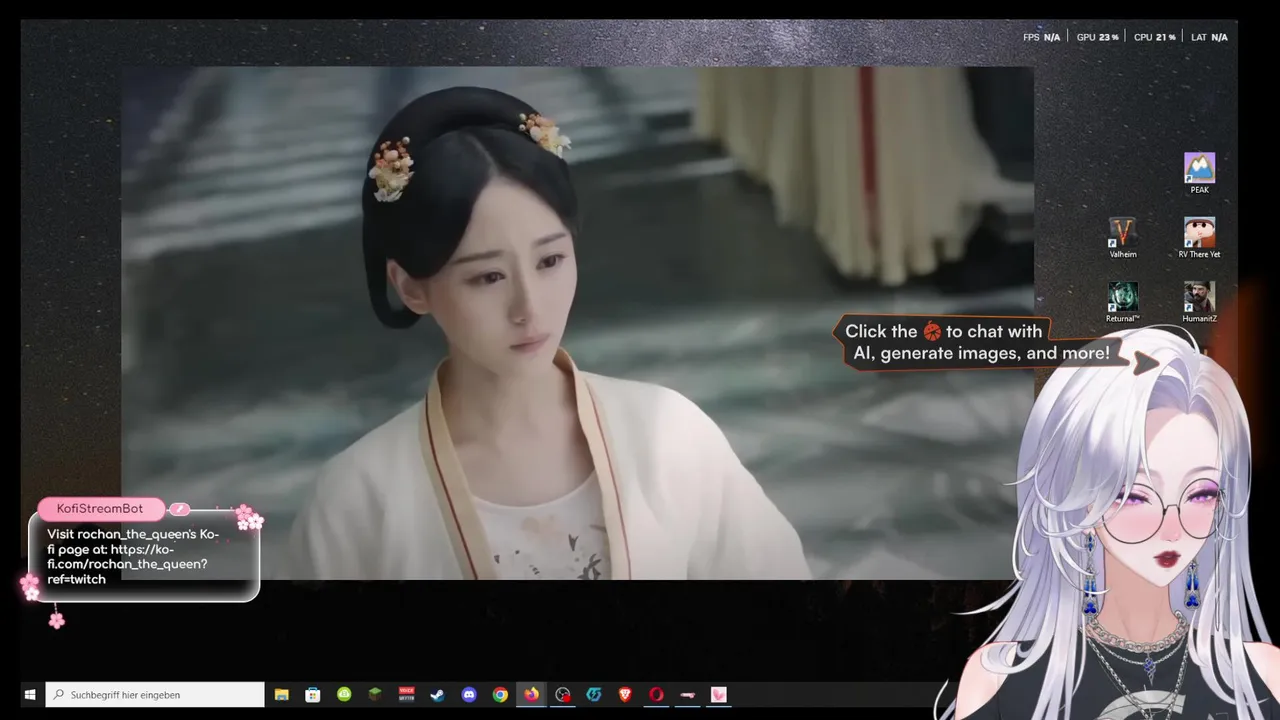Open the RV There Yet desktop shortcut
The width and height of the screenshot is (1280, 720).
point(1199,238)
